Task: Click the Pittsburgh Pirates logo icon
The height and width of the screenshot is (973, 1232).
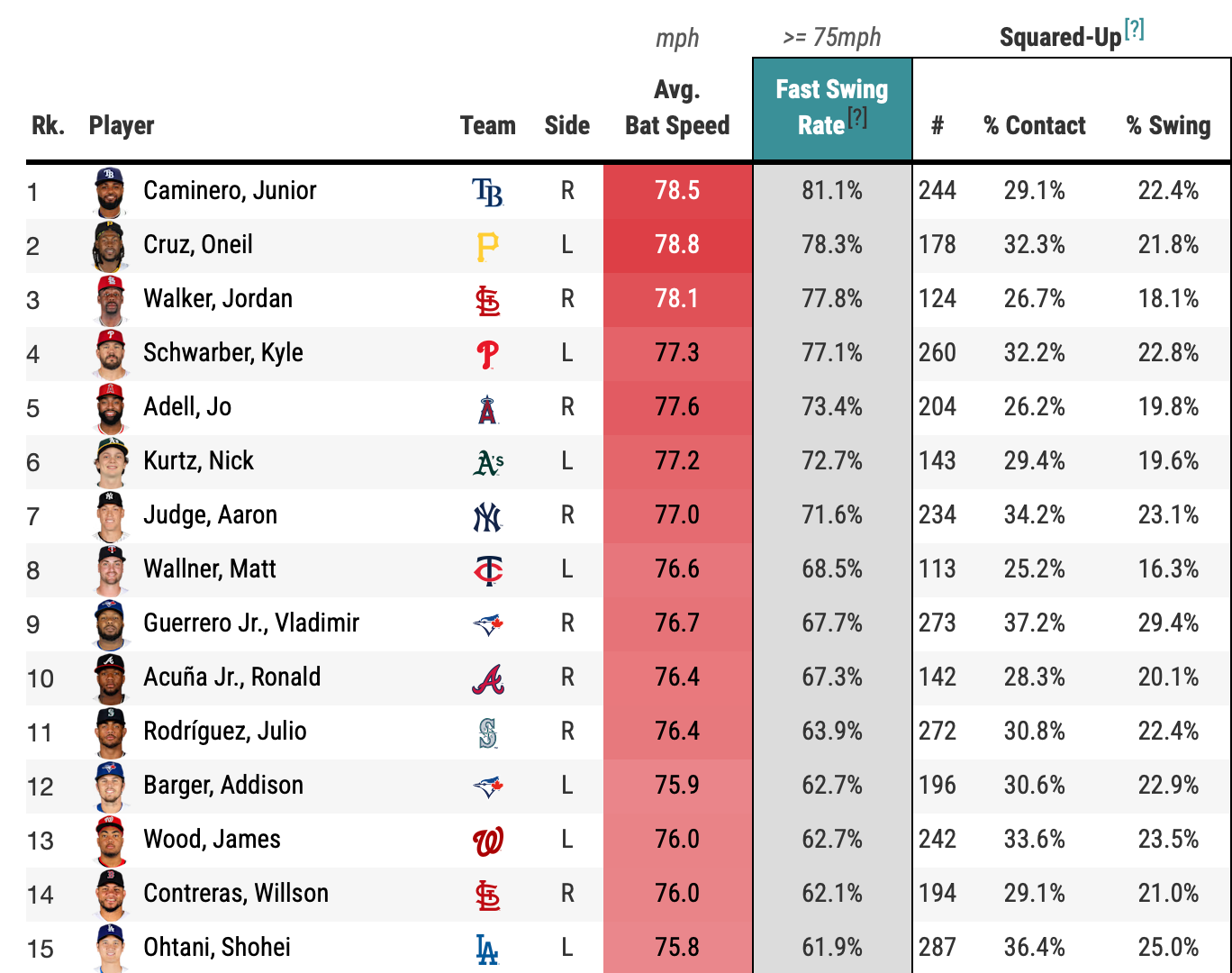Action: pos(487,246)
